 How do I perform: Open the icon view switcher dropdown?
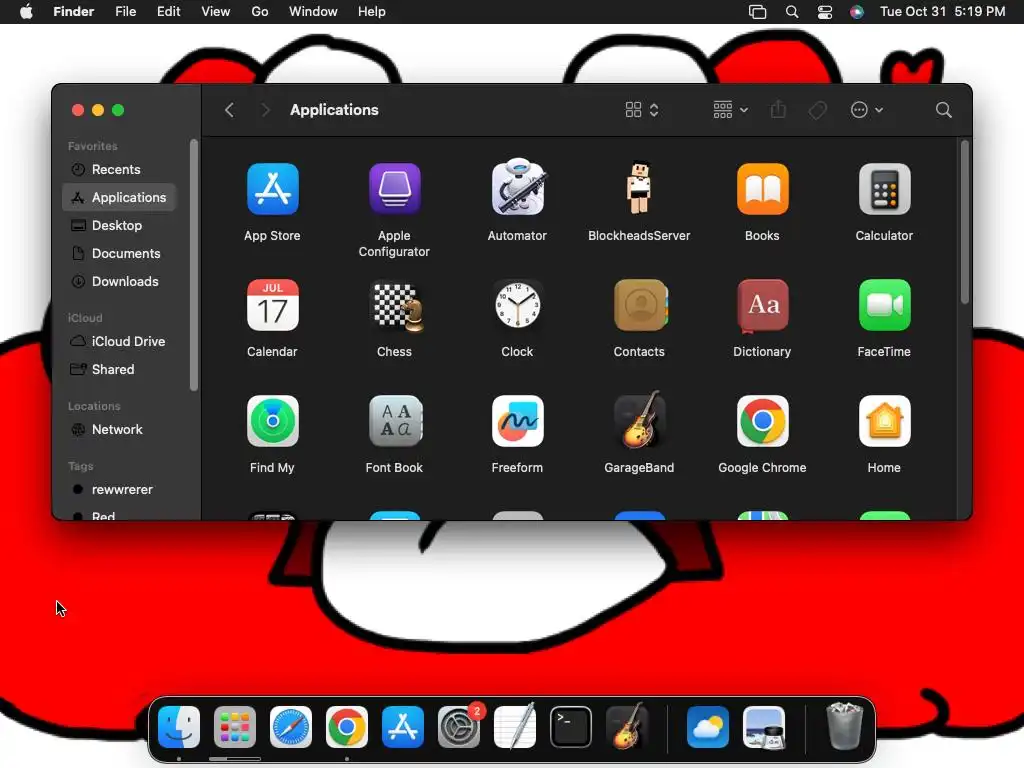click(x=641, y=110)
